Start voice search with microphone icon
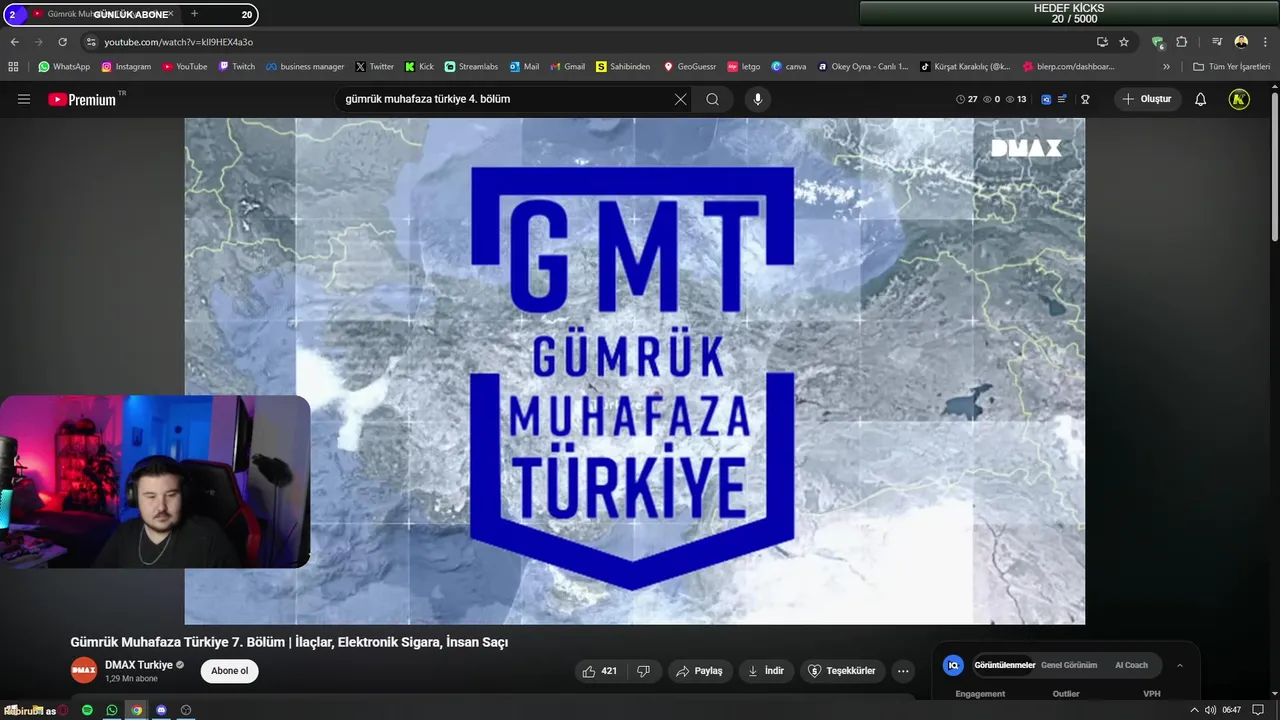This screenshot has width=1280, height=720. pyautogui.click(x=757, y=99)
